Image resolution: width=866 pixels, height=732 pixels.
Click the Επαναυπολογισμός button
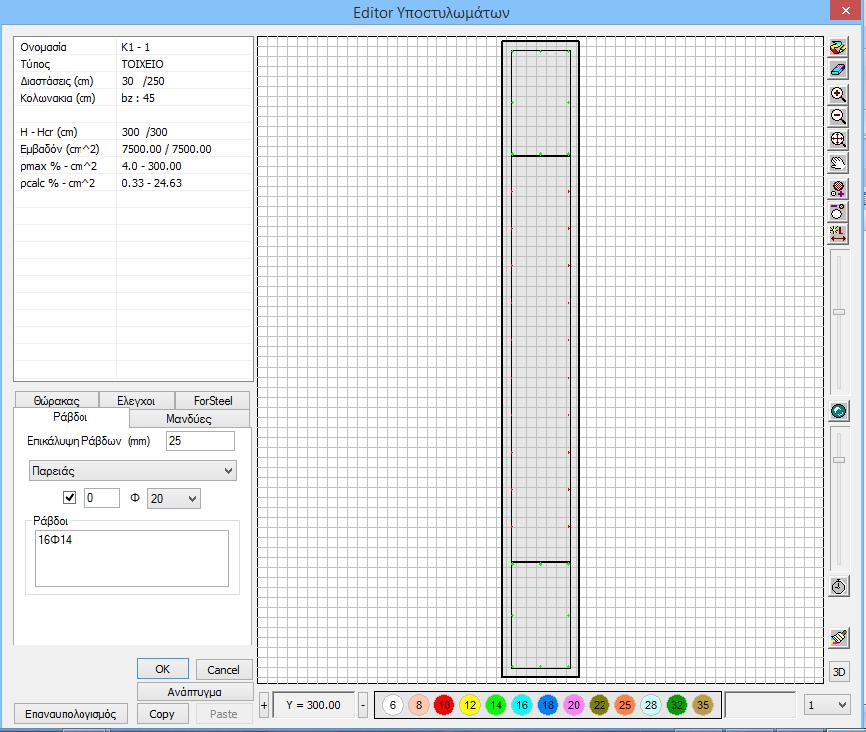click(71, 714)
